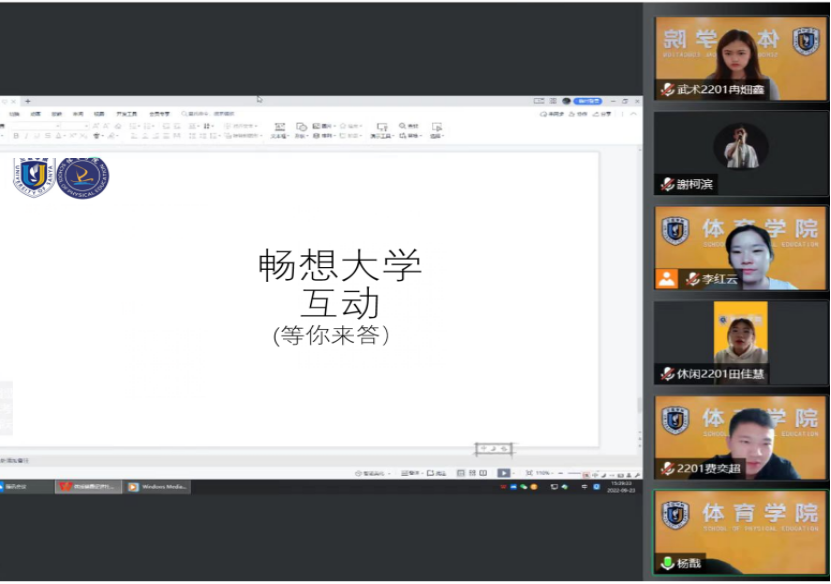Toggle 杨甜's active microphone indicator
Screen dimensions: 831x584
tap(668, 562)
